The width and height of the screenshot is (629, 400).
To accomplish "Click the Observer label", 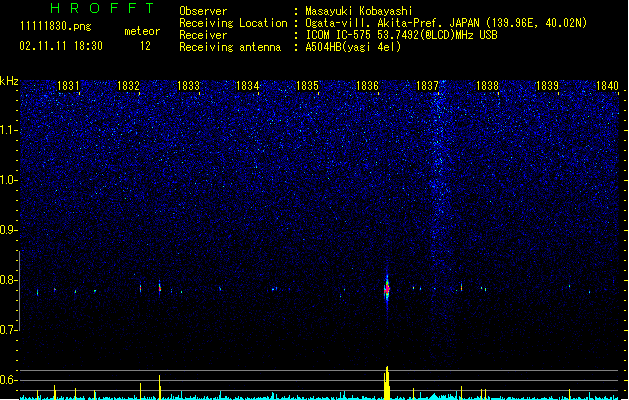I will [203, 11].
